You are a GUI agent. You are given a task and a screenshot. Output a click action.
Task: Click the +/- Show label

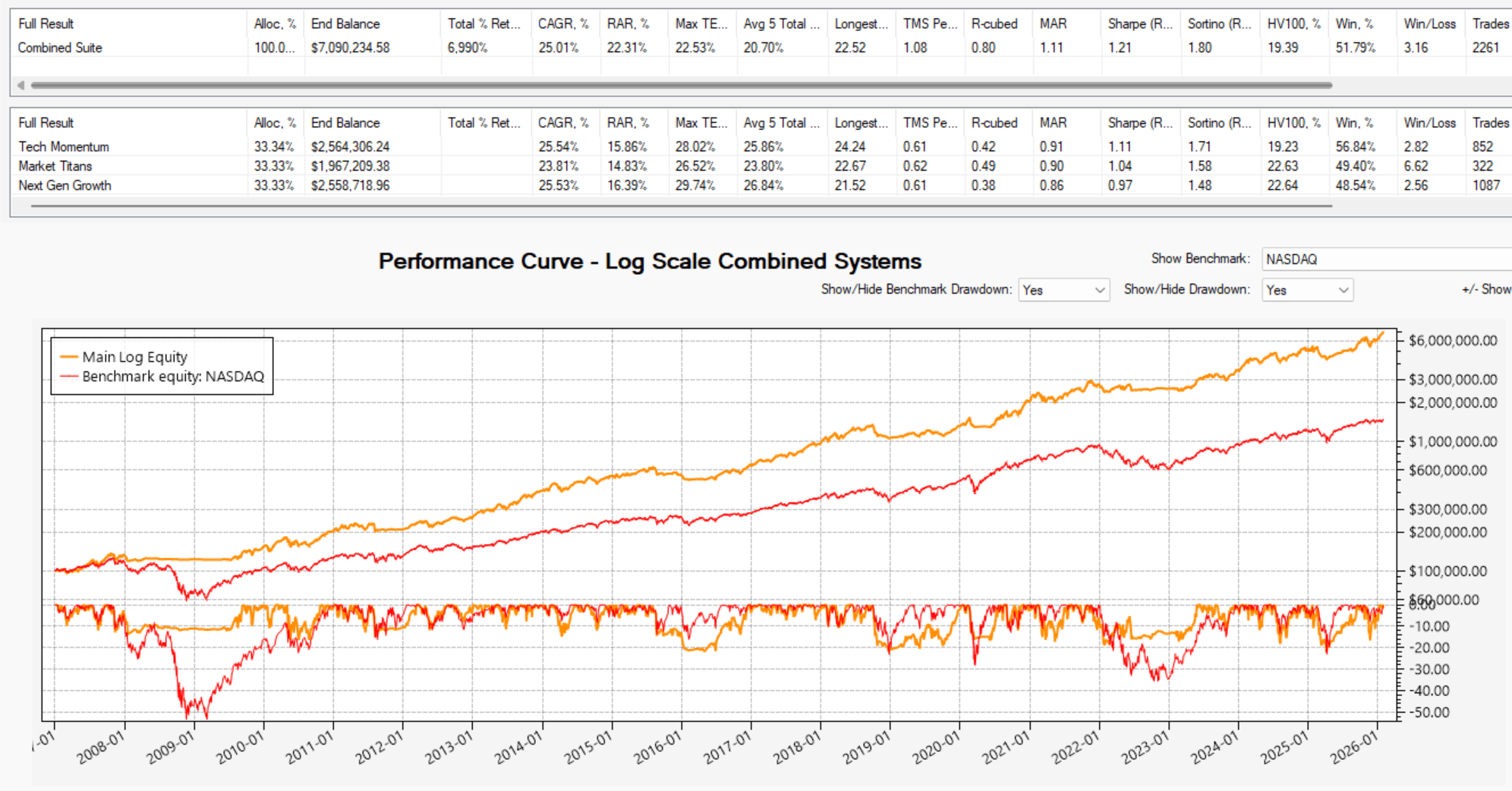click(1485, 289)
